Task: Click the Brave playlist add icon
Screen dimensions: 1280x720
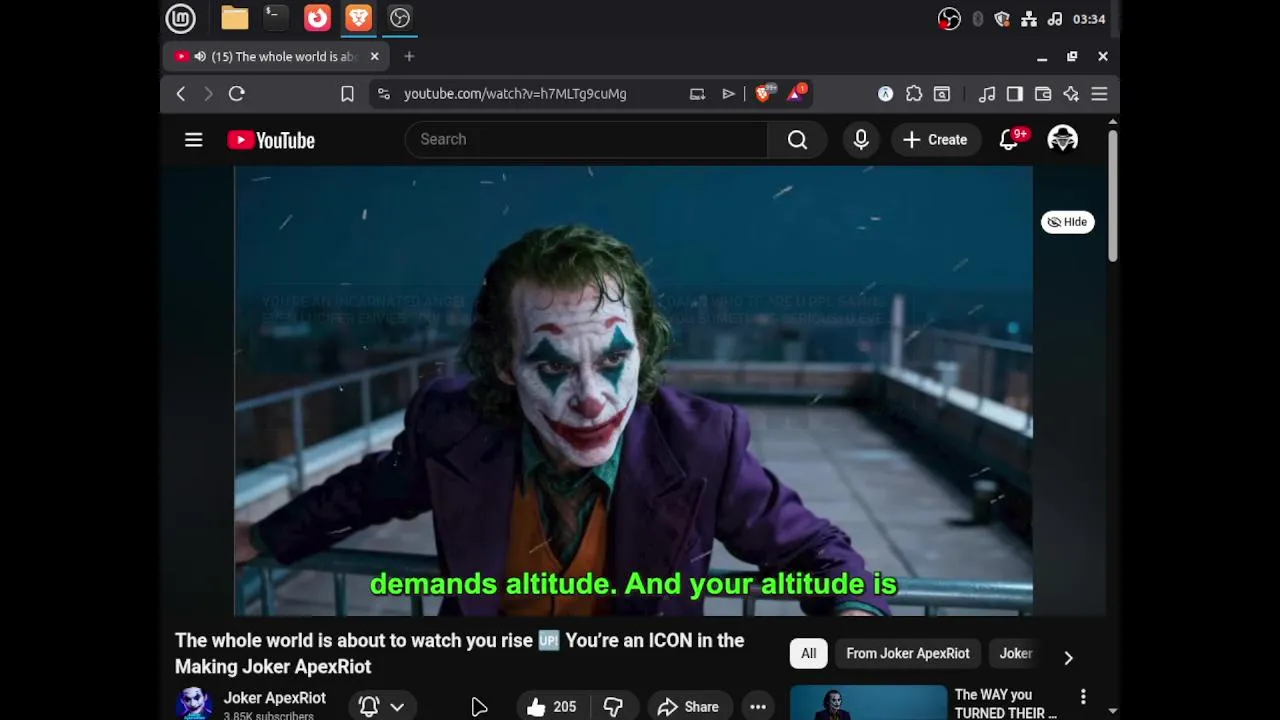Action: [728, 94]
